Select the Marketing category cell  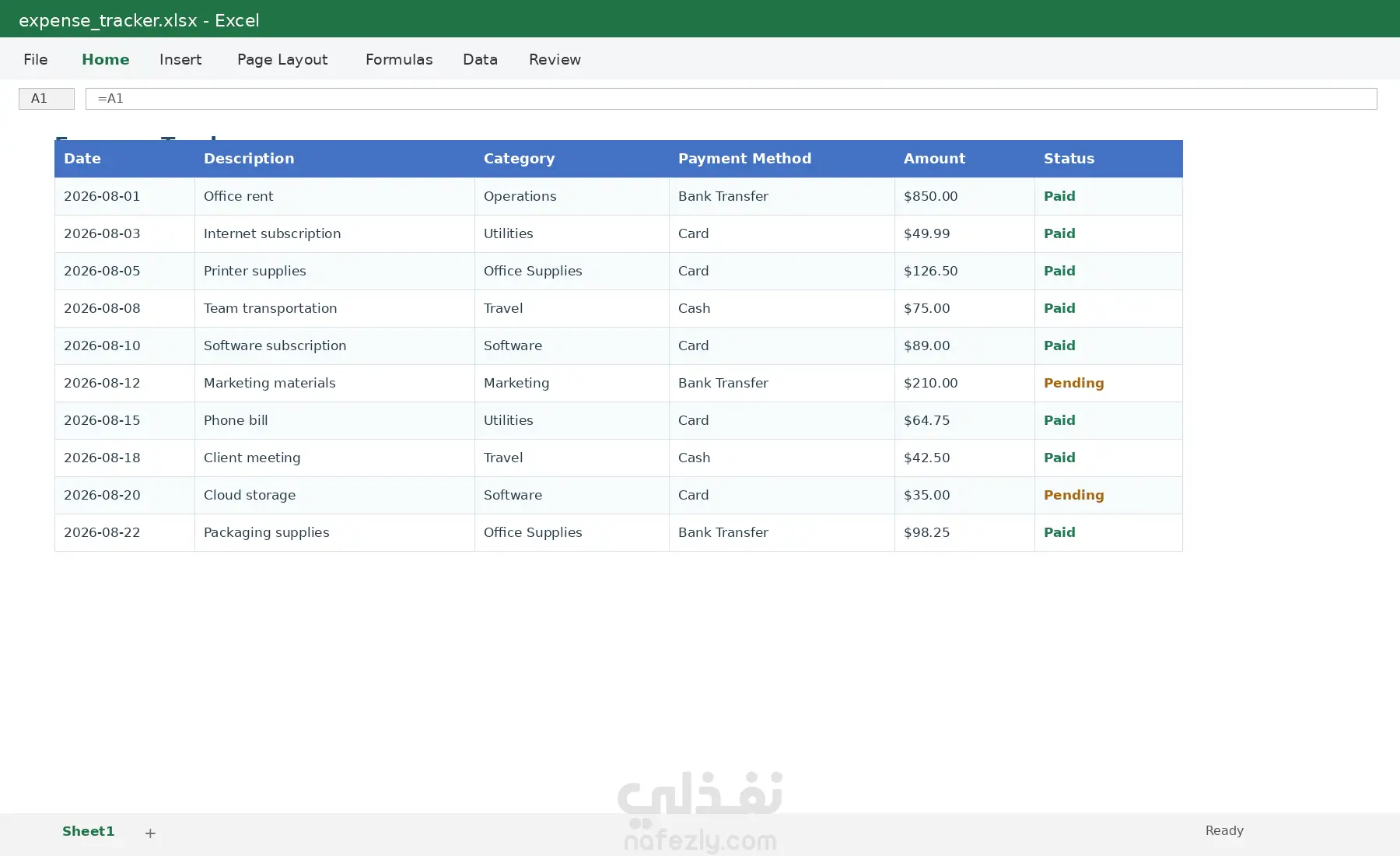572,383
